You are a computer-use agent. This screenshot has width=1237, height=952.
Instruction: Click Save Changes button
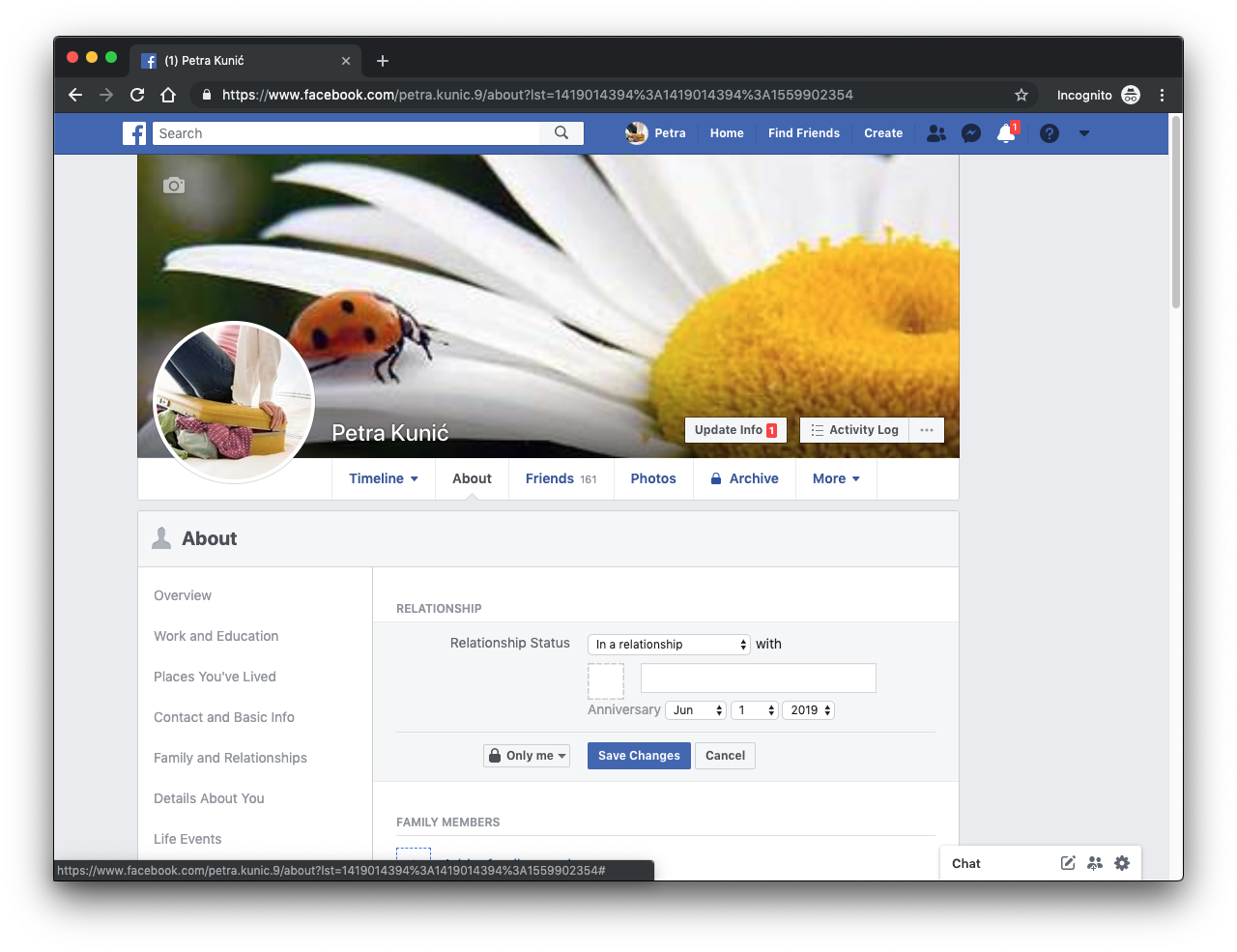639,756
